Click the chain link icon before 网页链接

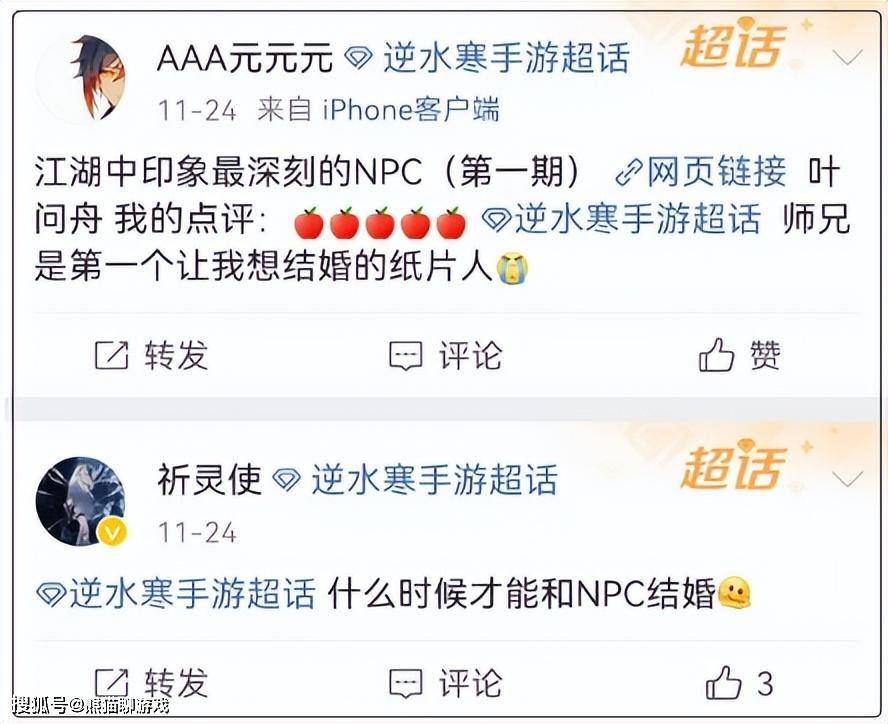(x=629, y=172)
